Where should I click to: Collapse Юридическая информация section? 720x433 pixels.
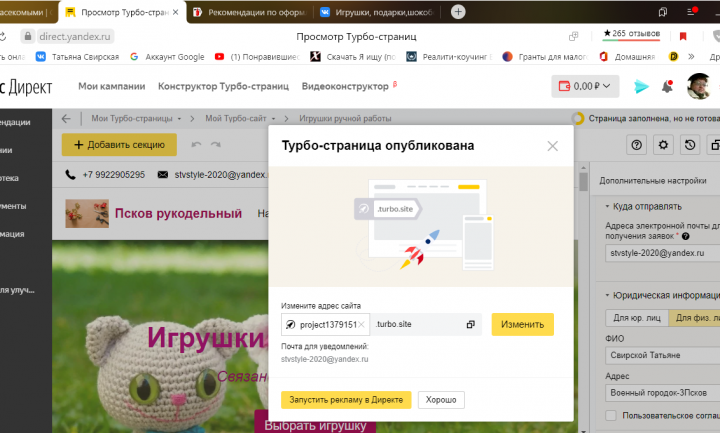pos(662,295)
